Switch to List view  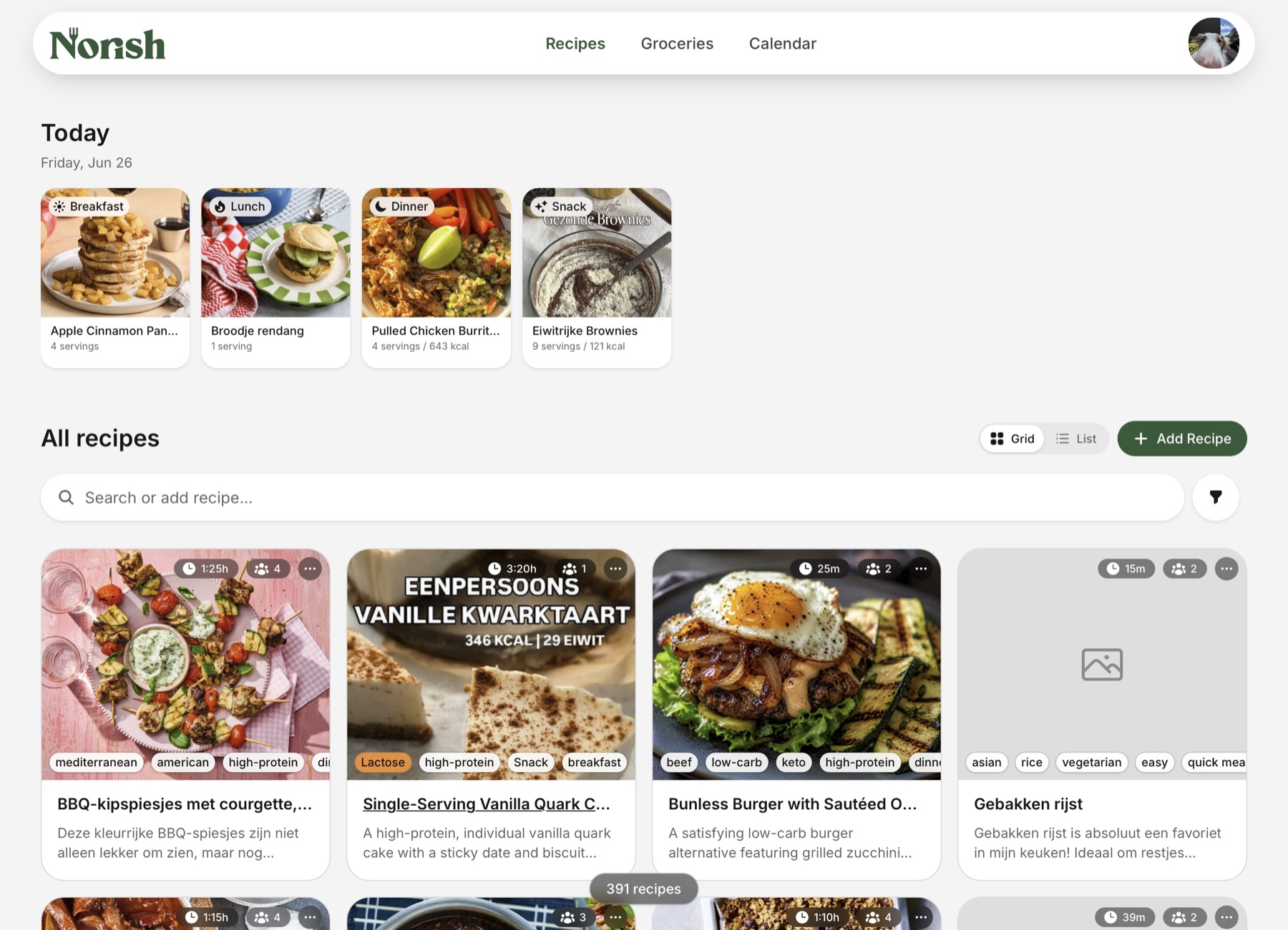[1076, 439]
